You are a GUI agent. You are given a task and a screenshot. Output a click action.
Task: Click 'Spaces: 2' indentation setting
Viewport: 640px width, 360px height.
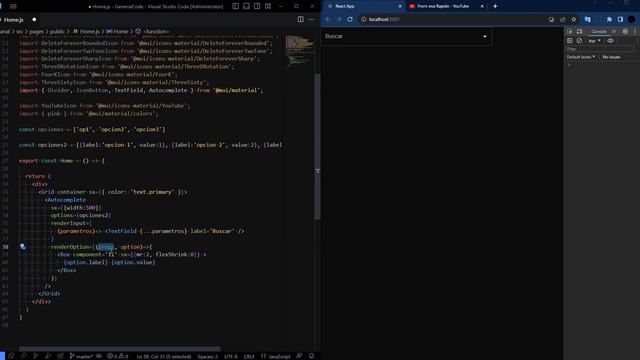[208, 356]
